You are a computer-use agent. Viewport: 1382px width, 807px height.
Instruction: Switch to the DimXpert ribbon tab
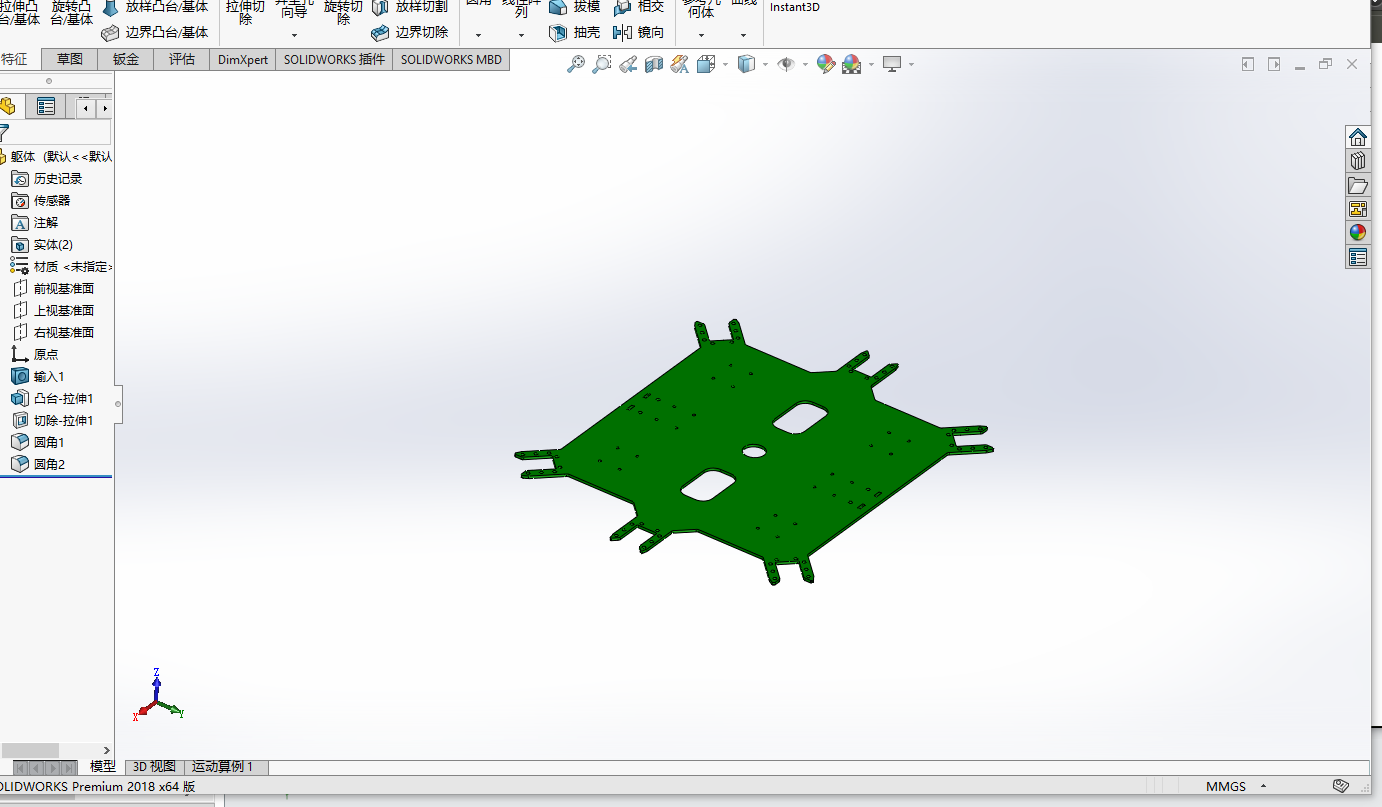coord(243,59)
